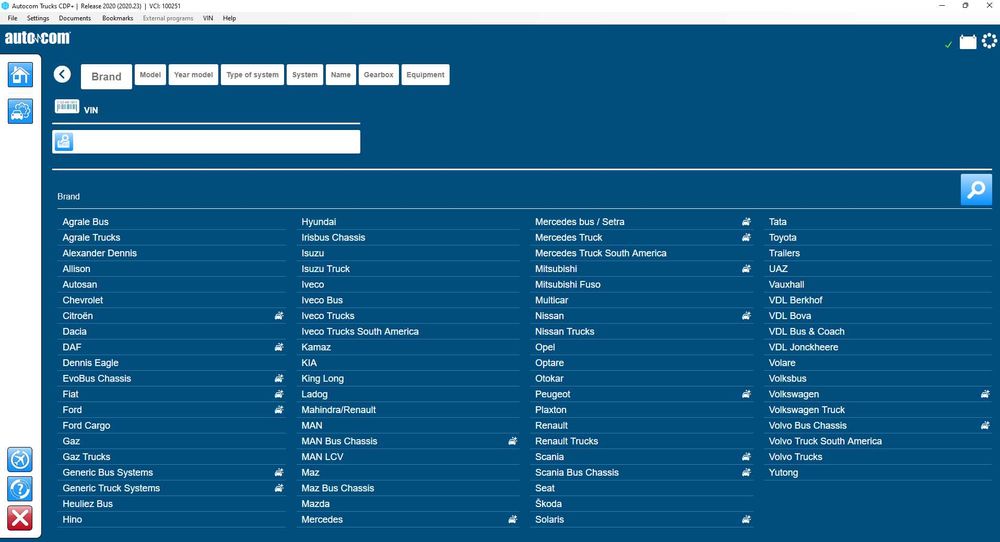Screen dimensions: 1000x542
Task: Click the red X exit icon
Action: pyautogui.click(x=20, y=518)
